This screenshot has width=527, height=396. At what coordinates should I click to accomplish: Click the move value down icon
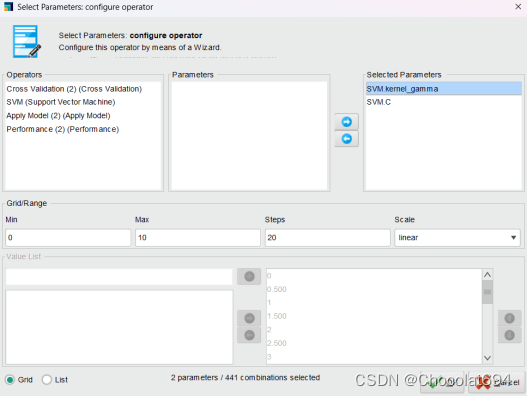(509, 335)
